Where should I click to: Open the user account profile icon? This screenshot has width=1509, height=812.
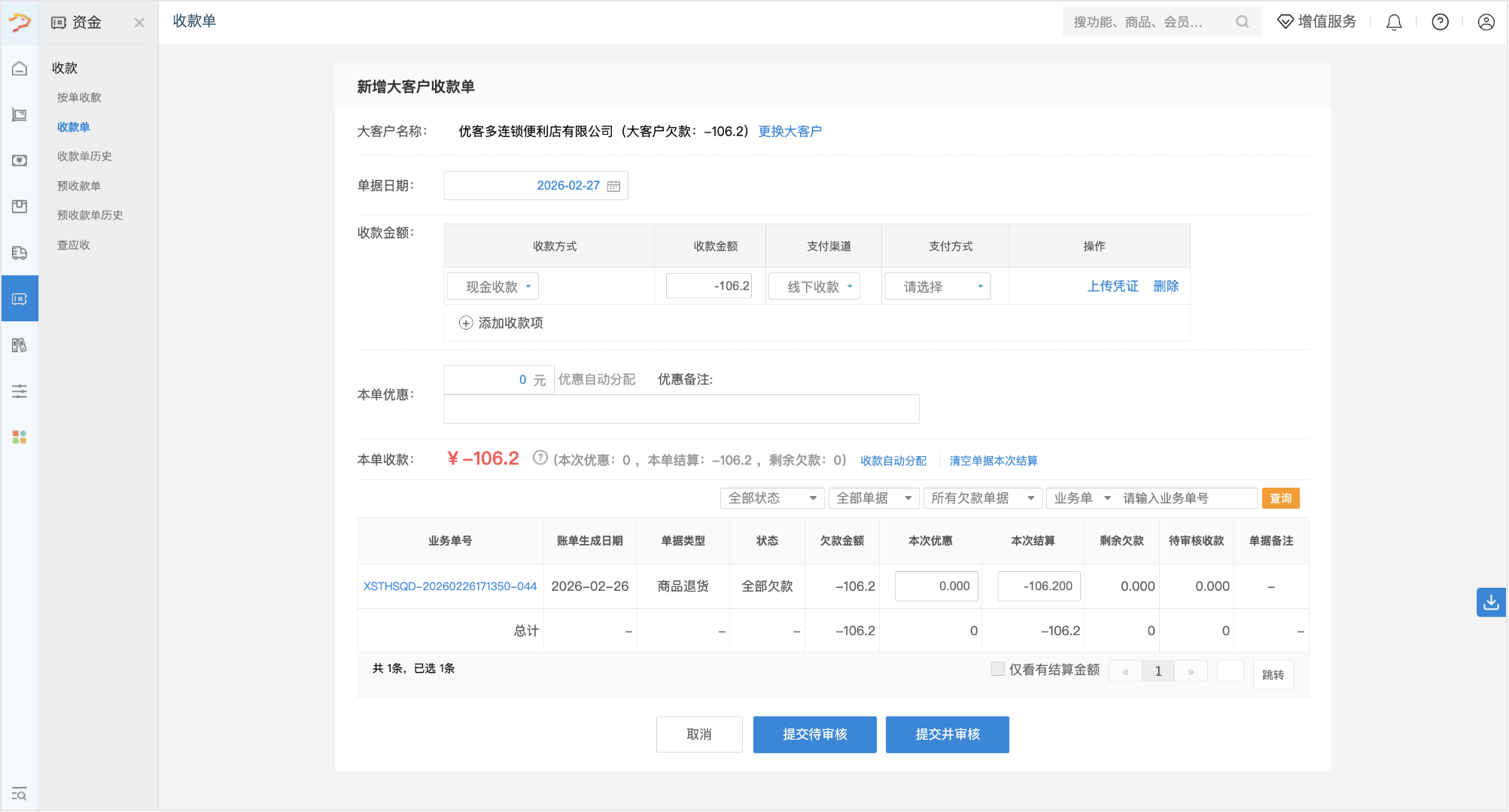point(1486,23)
